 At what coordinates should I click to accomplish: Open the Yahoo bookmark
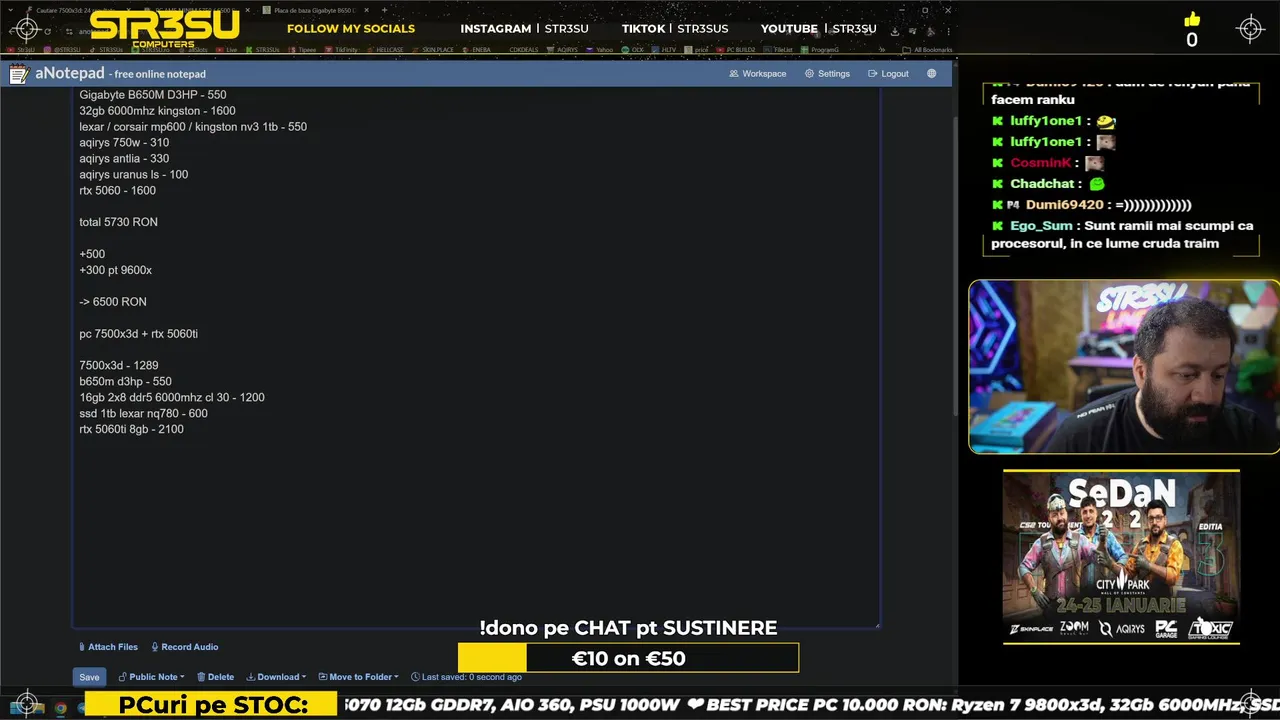tap(600, 49)
